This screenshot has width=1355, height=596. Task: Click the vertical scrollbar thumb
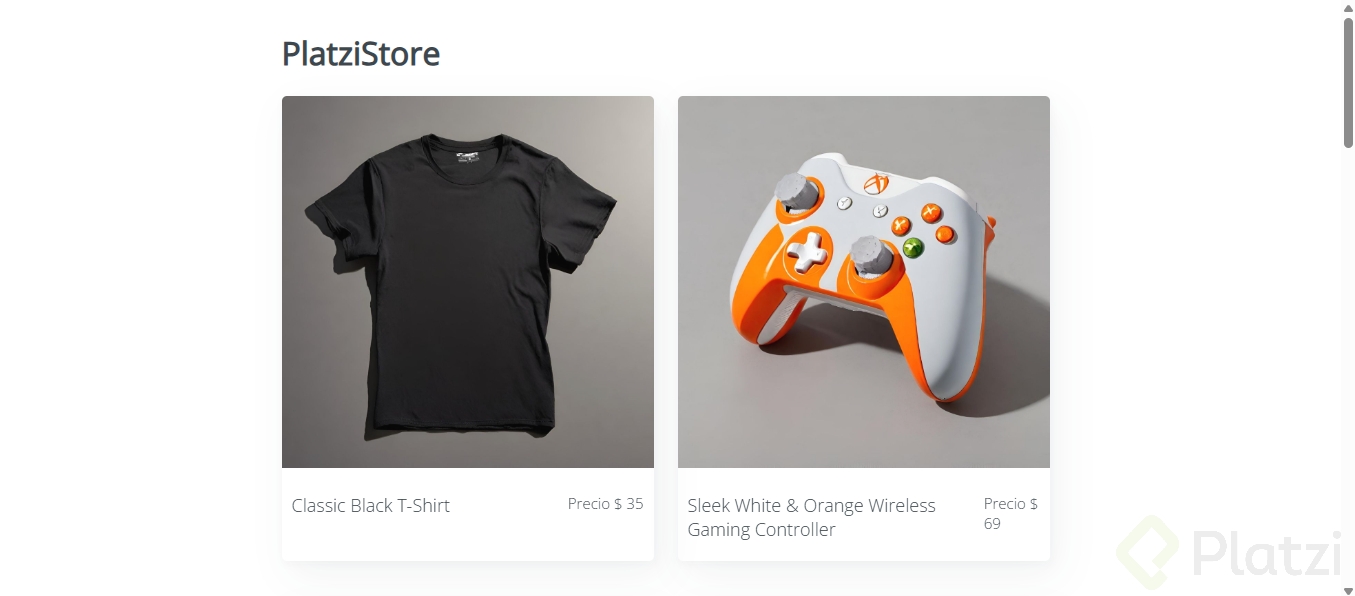click(1348, 82)
